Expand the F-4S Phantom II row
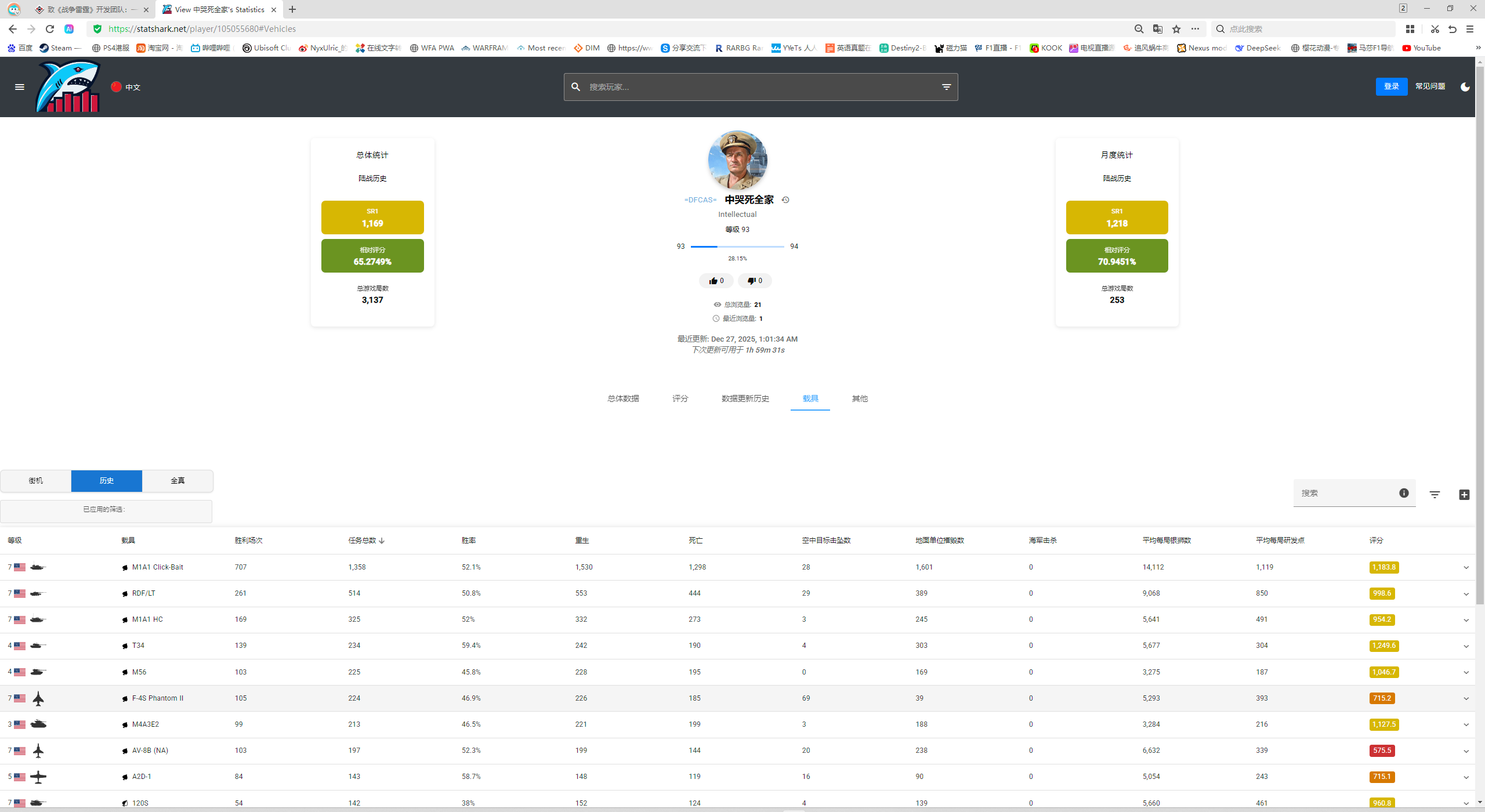Viewport: 1485px width, 812px height. click(1466, 699)
